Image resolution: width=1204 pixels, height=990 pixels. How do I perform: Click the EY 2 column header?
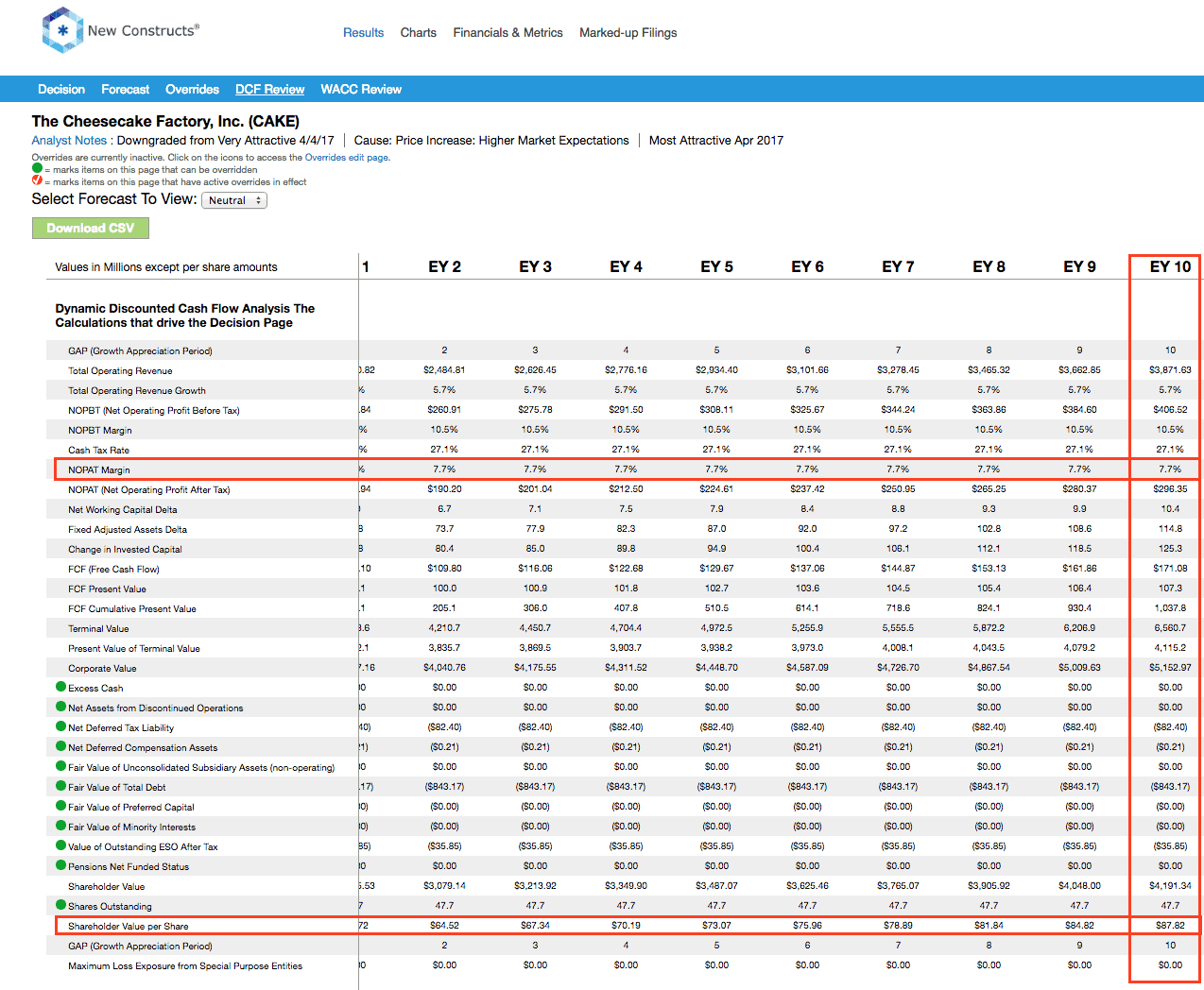point(444,266)
